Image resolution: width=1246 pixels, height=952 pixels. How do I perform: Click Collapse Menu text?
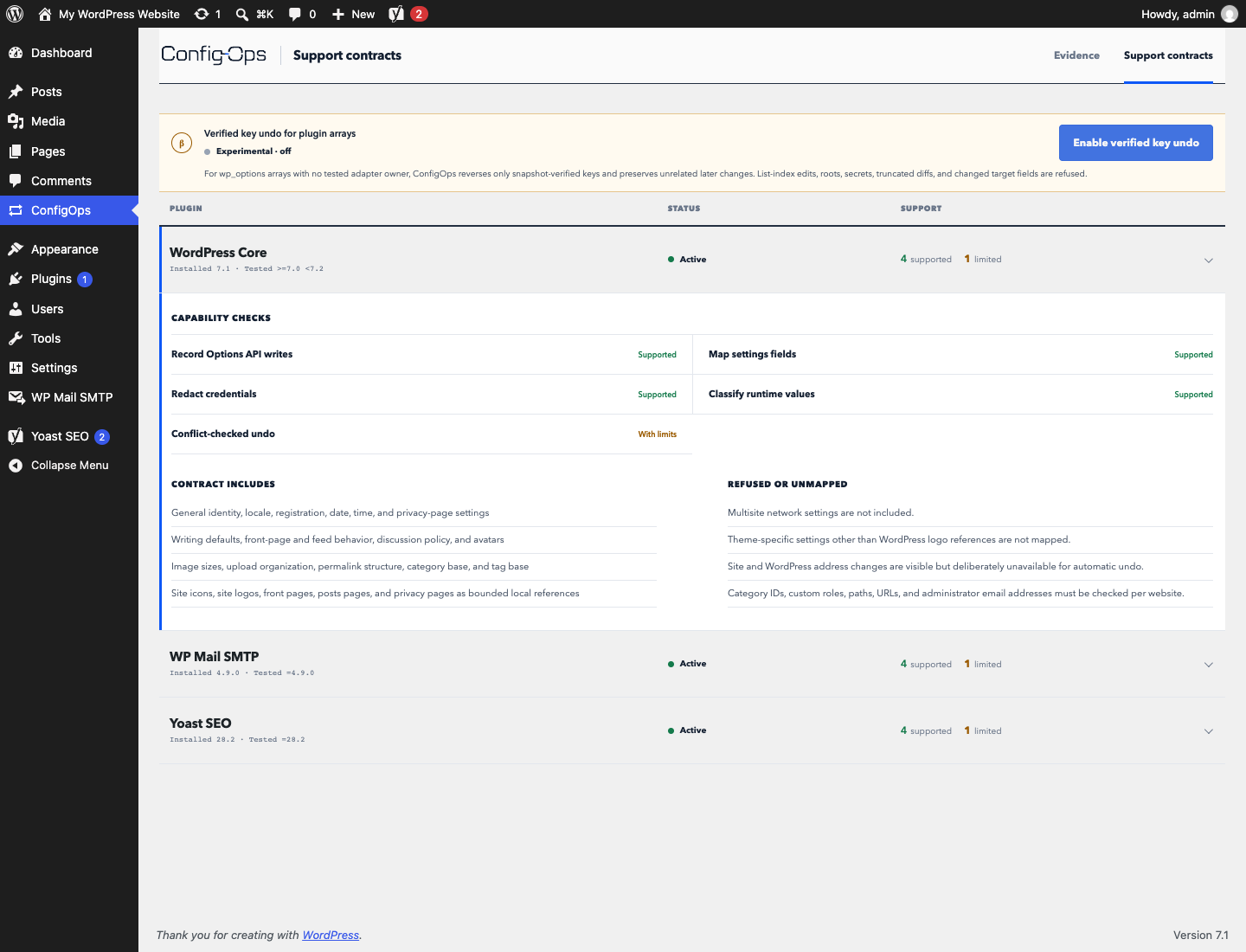[70, 466]
